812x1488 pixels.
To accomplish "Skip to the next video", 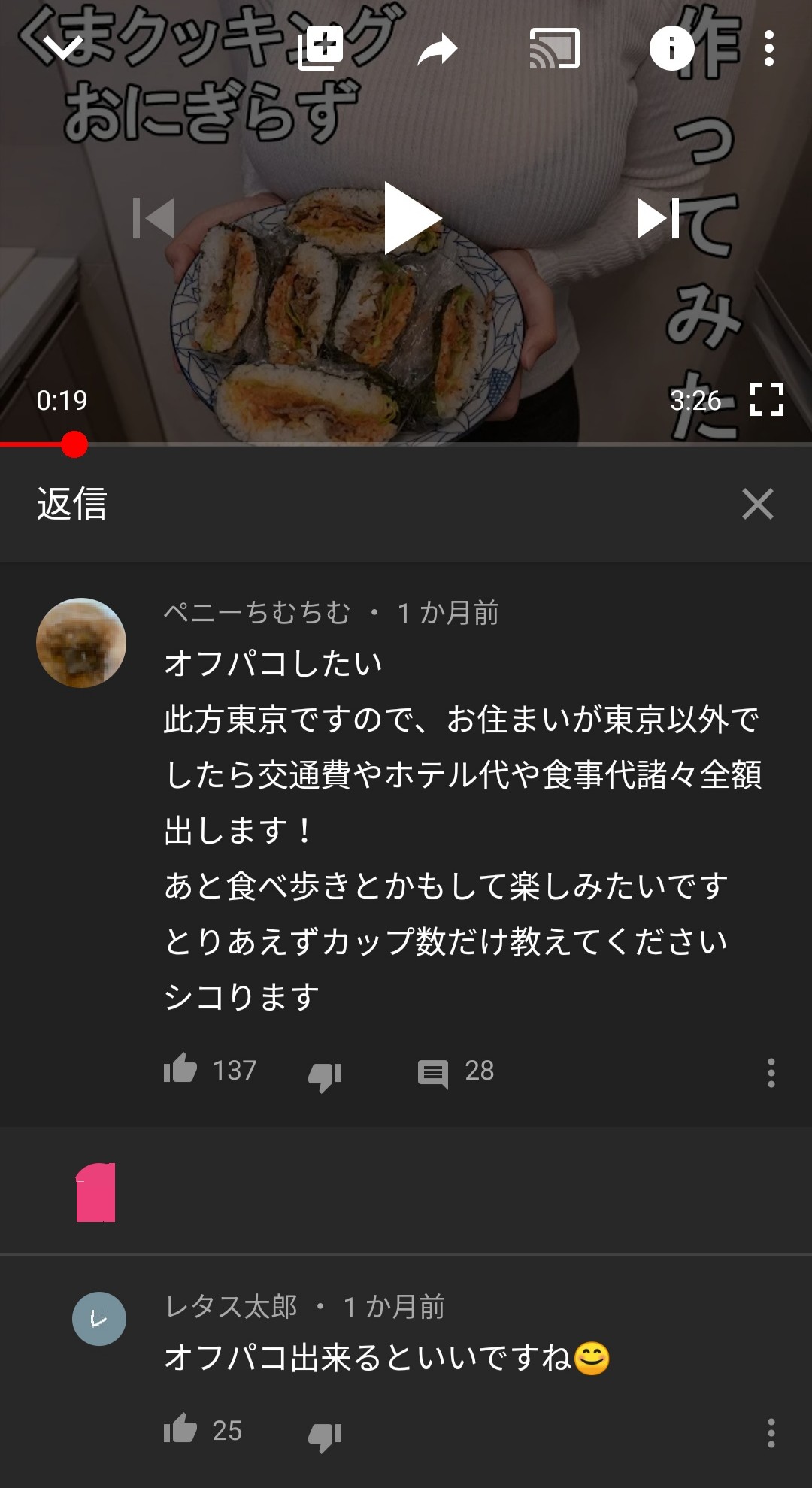I will (x=659, y=218).
